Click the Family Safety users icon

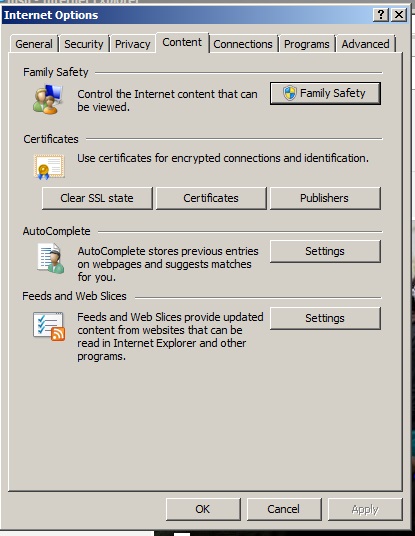[48, 99]
